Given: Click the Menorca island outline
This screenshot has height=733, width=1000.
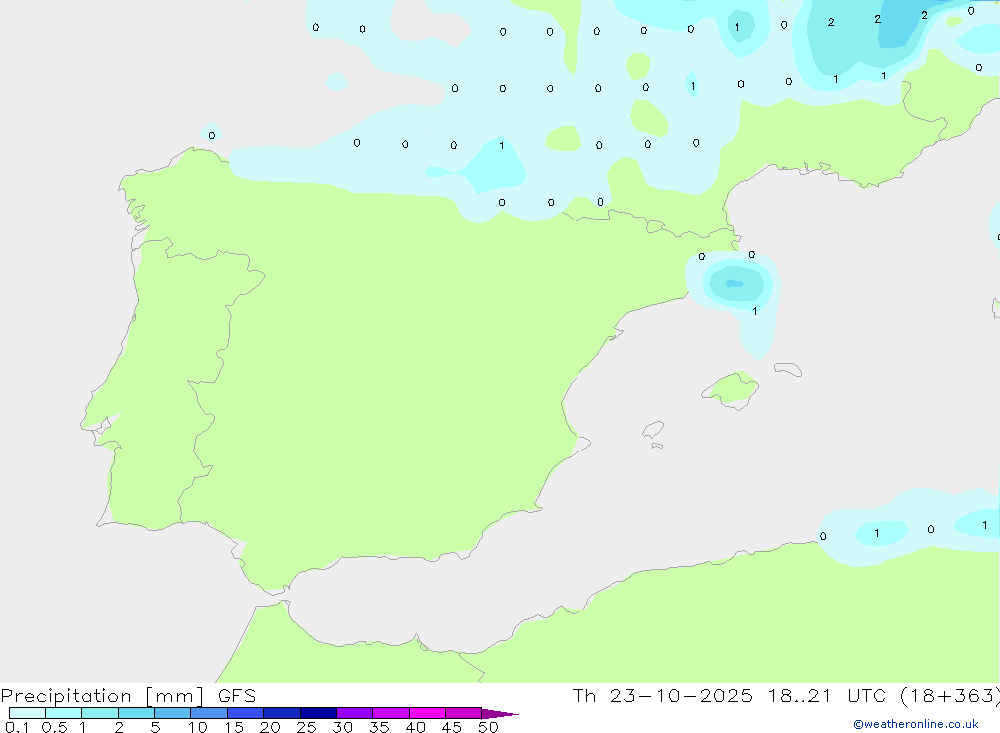Looking at the screenshot, I should tap(788, 369).
